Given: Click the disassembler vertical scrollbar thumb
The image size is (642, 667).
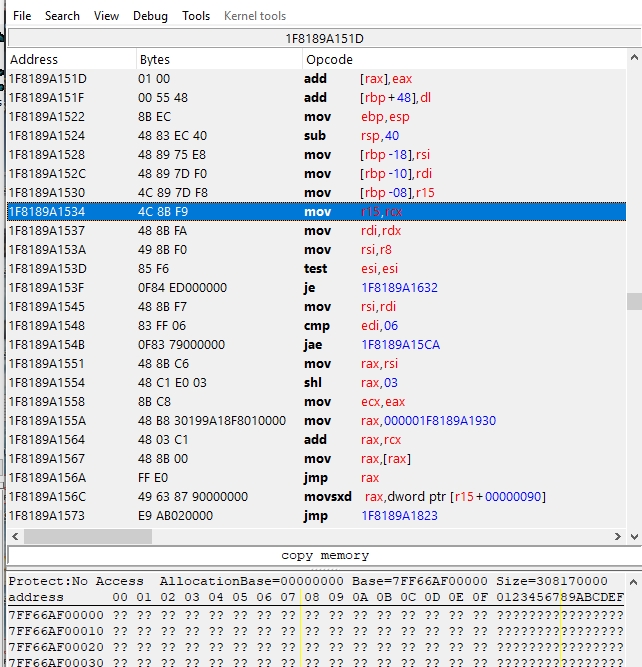Looking at the screenshot, I should 634,302.
